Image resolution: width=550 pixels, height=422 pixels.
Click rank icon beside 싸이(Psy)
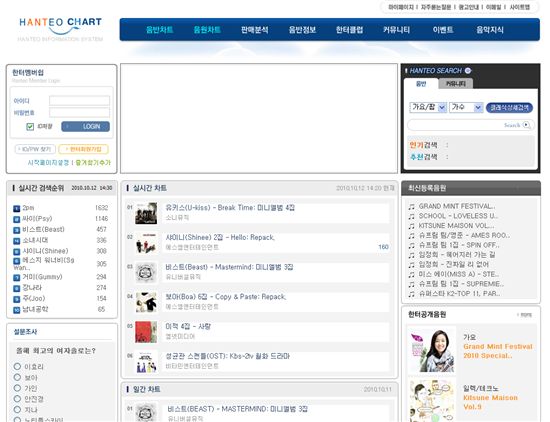coord(16,219)
